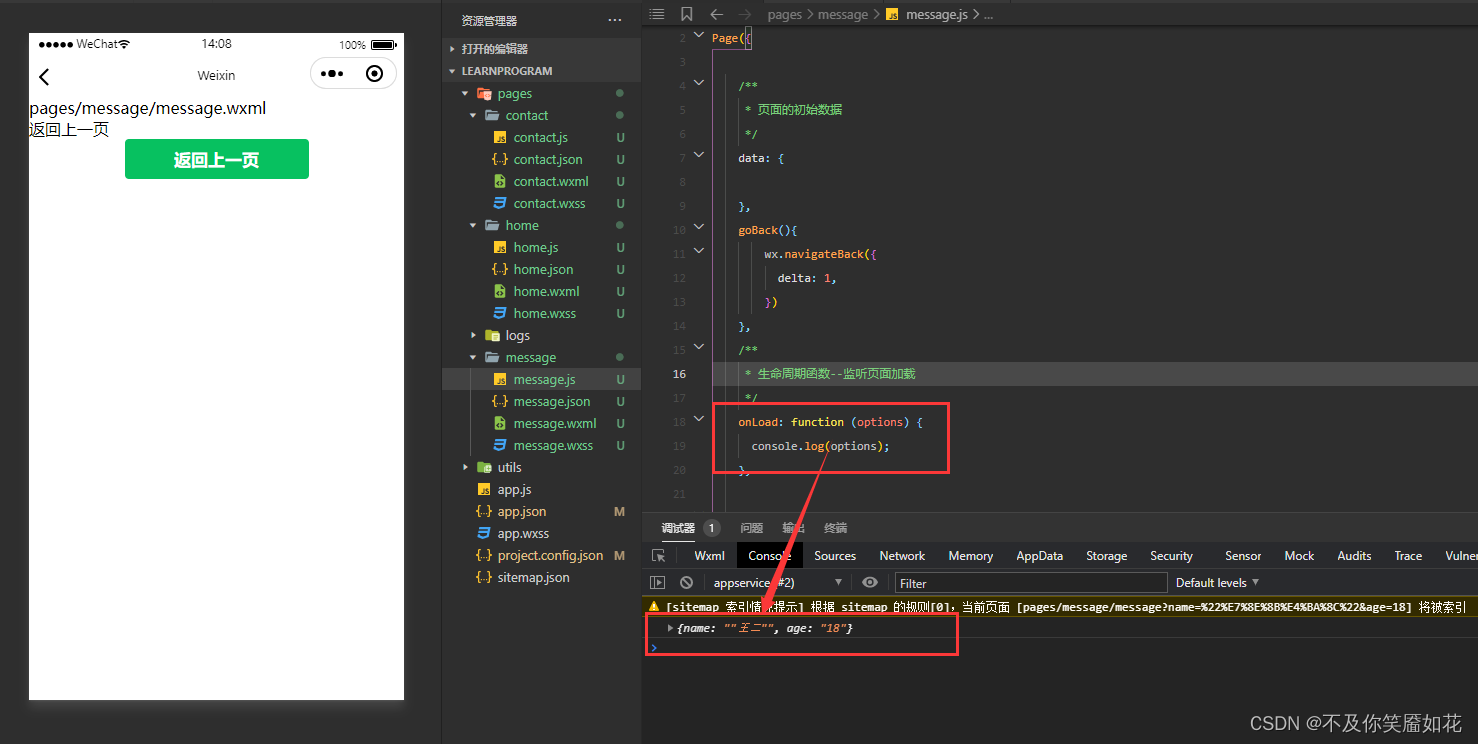Image resolution: width=1478 pixels, height=744 pixels.
Task: Toggle the console sidebar panel icon
Action: [657, 582]
